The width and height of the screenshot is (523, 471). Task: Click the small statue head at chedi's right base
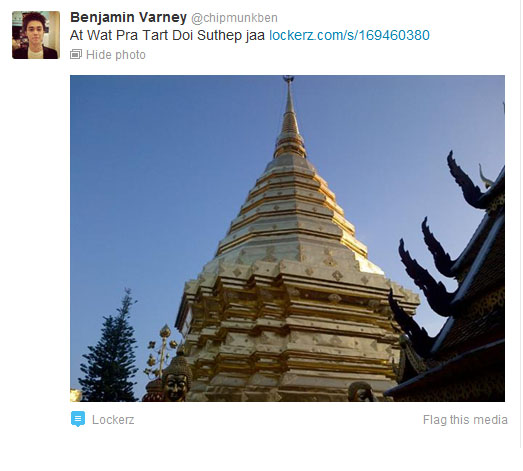click(362, 392)
